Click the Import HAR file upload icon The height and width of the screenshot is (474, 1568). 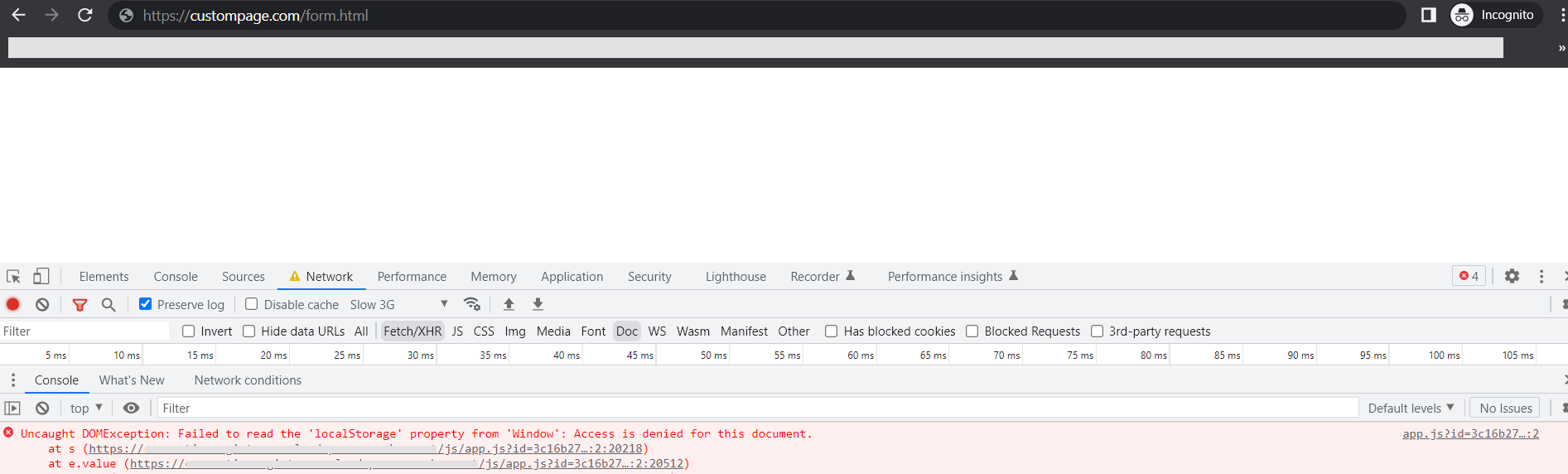(x=509, y=304)
